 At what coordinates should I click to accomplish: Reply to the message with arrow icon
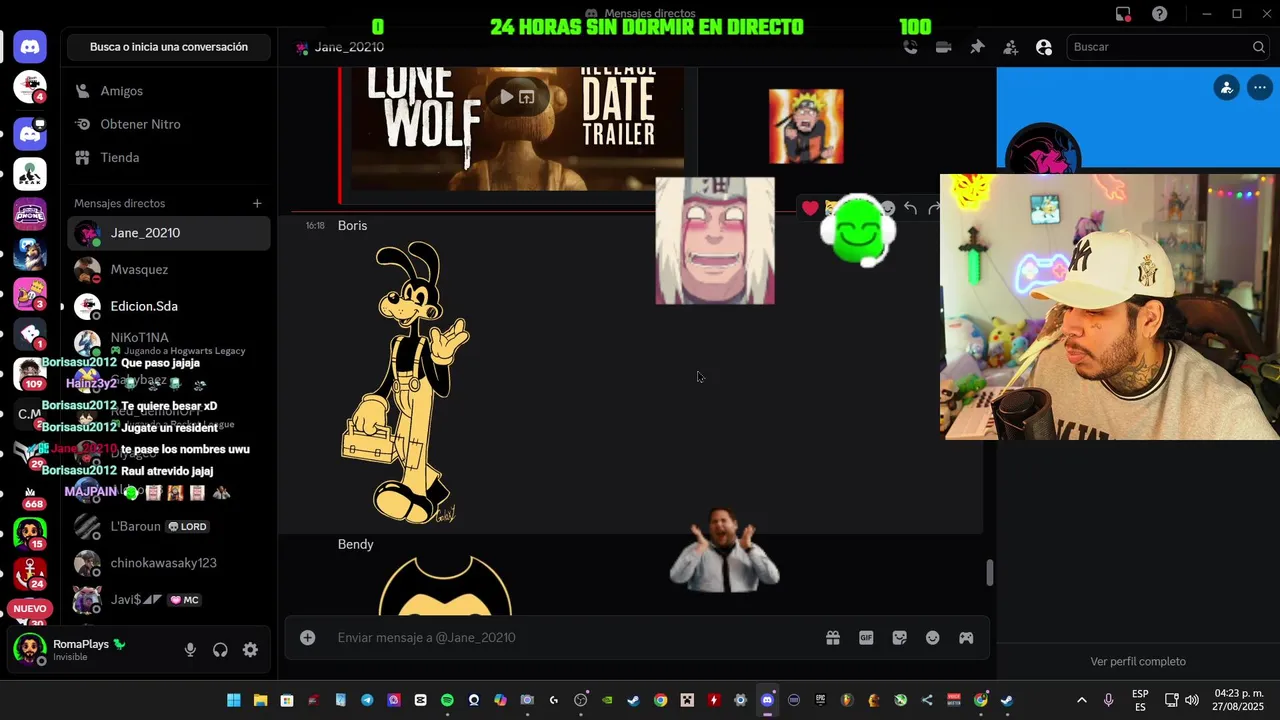tap(910, 208)
